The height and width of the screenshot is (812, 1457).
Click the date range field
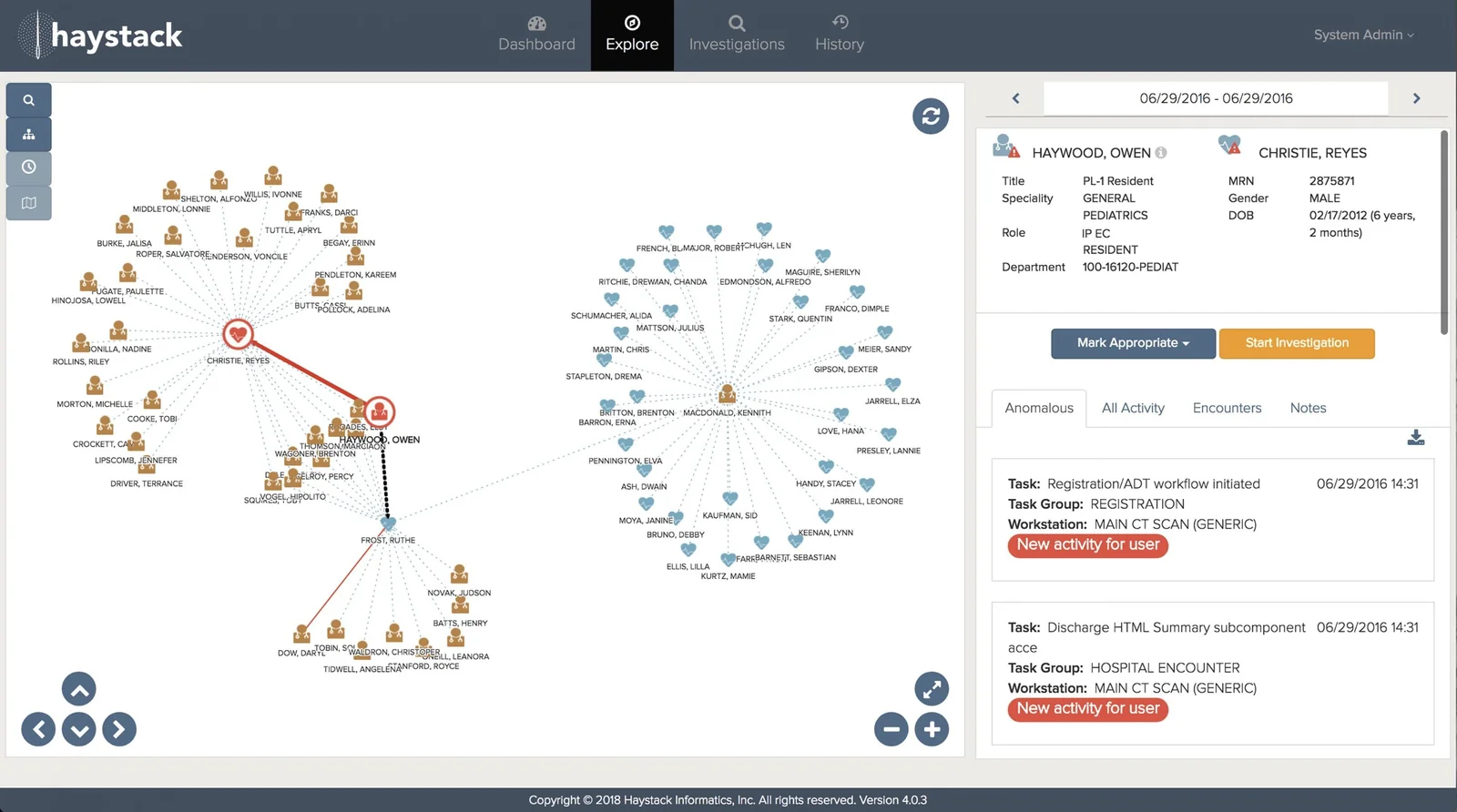pyautogui.click(x=1216, y=98)
